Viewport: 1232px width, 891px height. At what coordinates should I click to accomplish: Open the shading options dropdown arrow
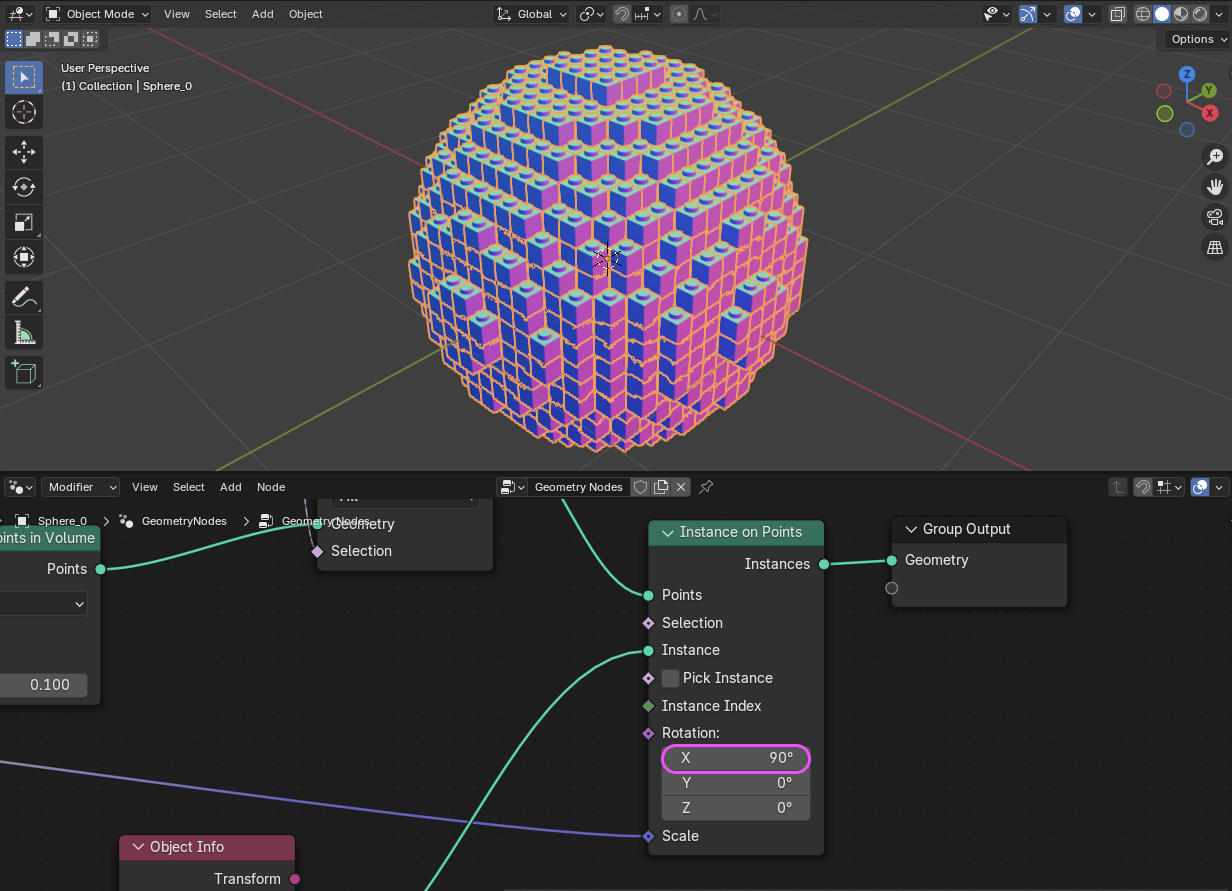1219,14
